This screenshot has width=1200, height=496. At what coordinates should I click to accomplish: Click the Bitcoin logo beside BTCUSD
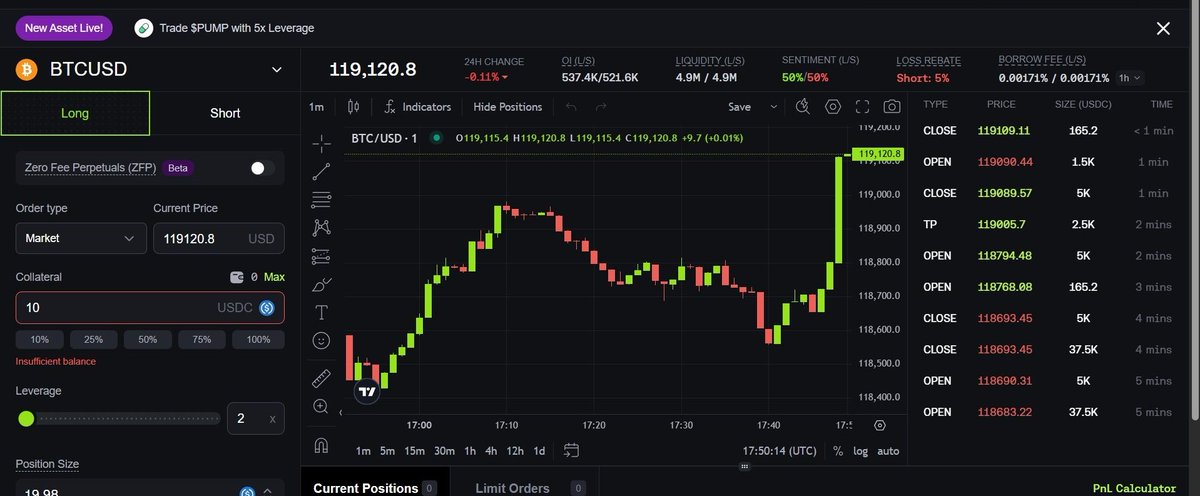[x=25, y=69]
